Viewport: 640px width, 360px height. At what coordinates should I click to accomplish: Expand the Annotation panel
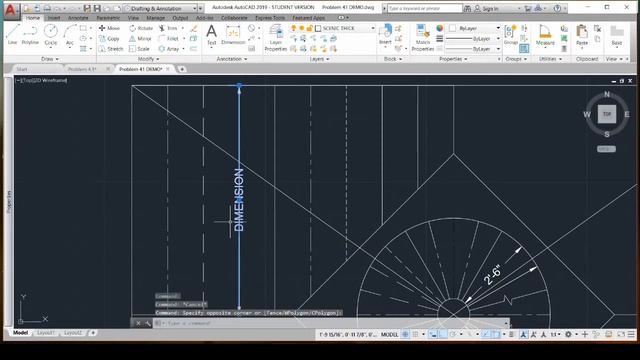232,59
